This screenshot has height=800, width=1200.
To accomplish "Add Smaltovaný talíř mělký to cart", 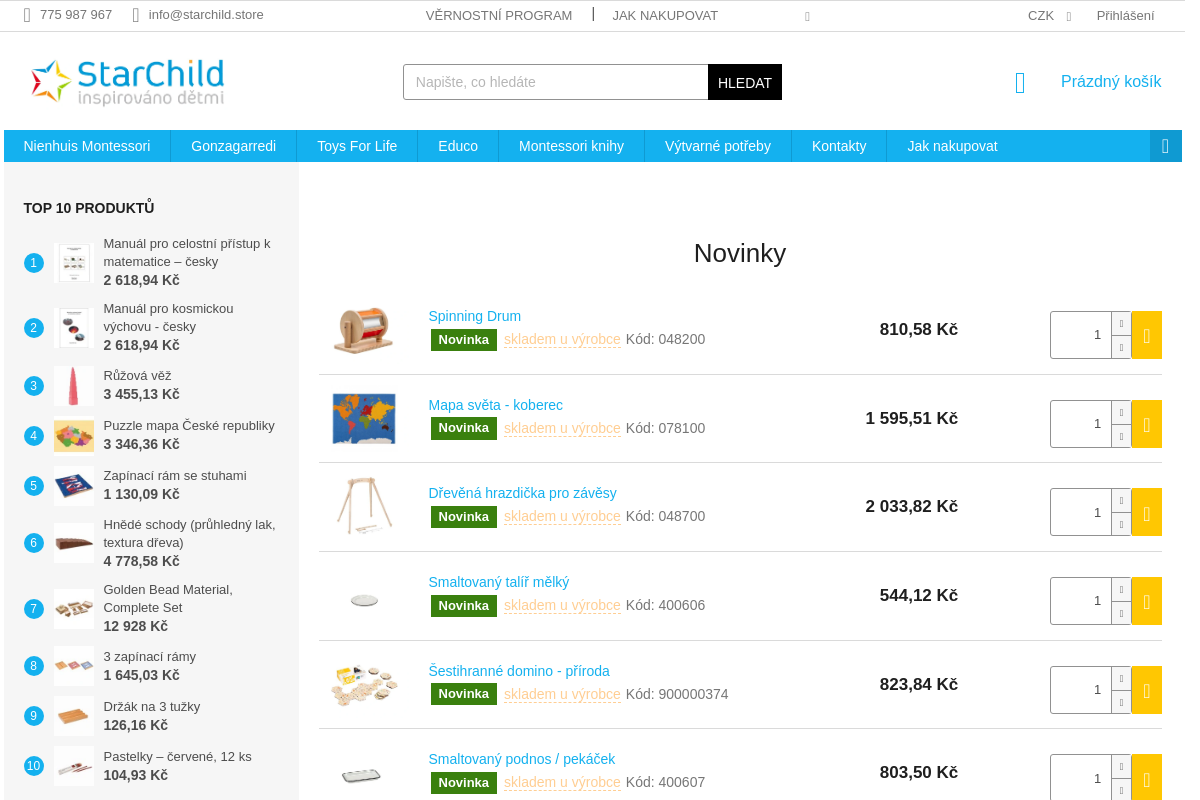I will [1146, 601].
